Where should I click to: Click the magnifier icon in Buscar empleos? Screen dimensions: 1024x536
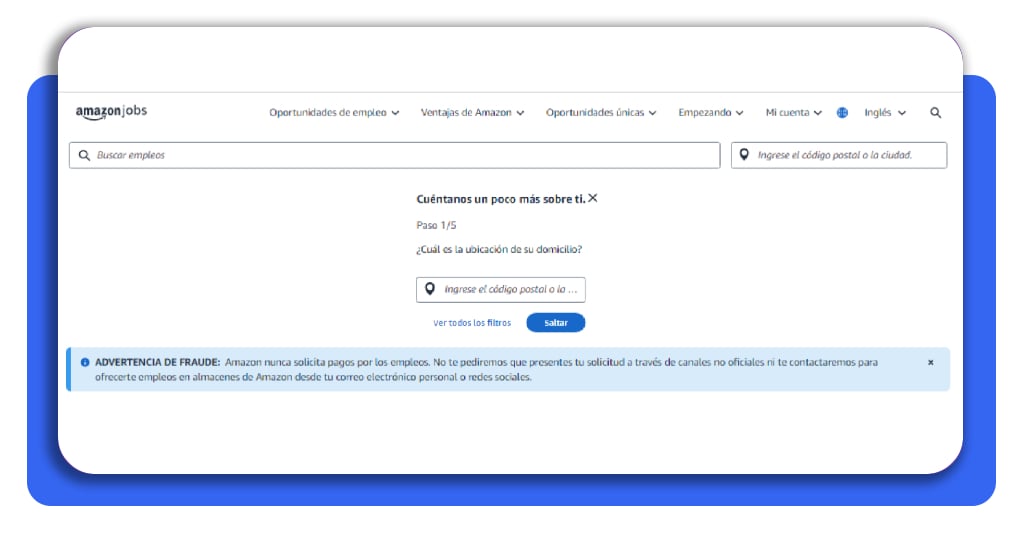[x=84, y=155]
